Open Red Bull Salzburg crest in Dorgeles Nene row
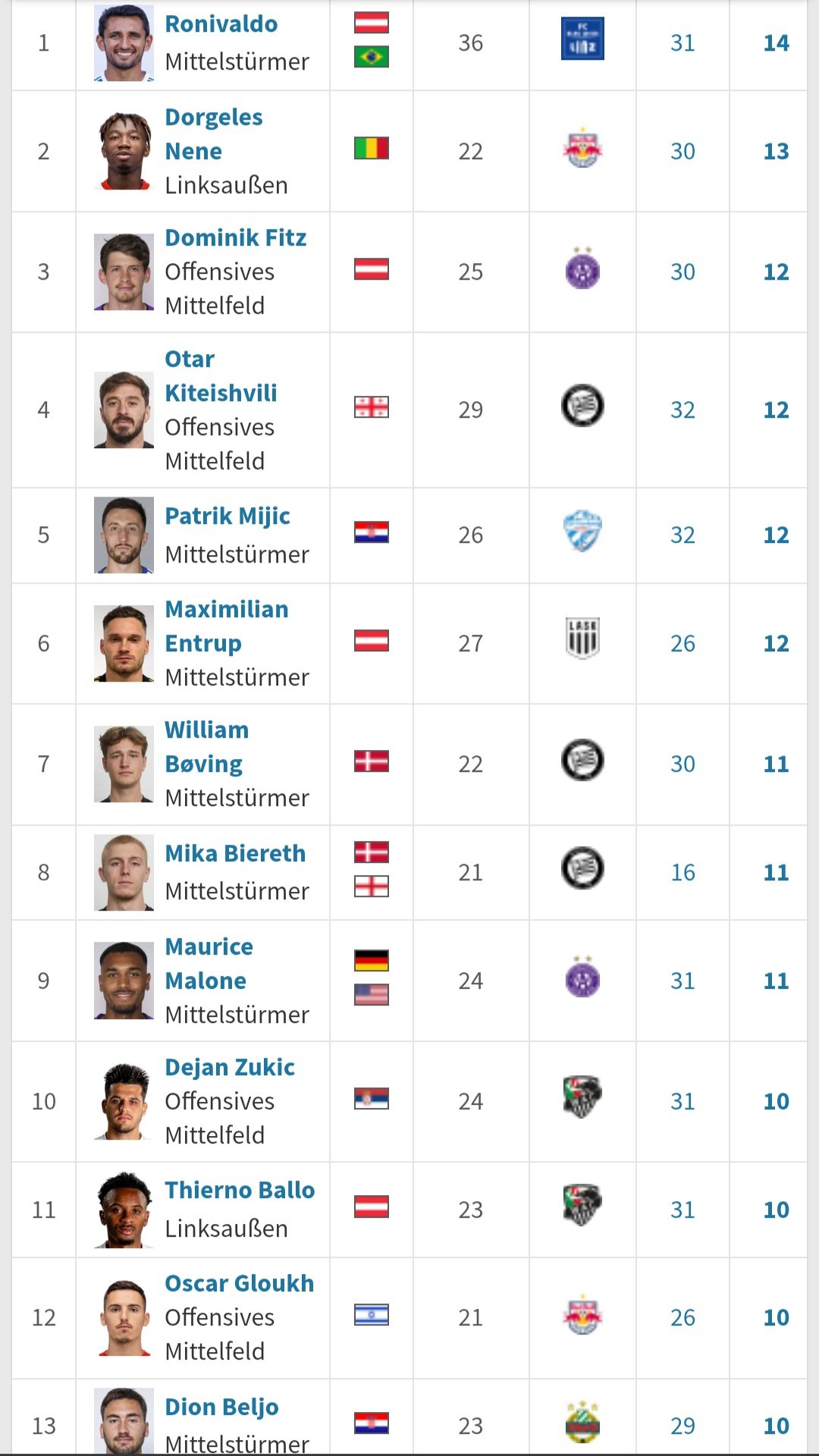 click(x=582, y=148)
